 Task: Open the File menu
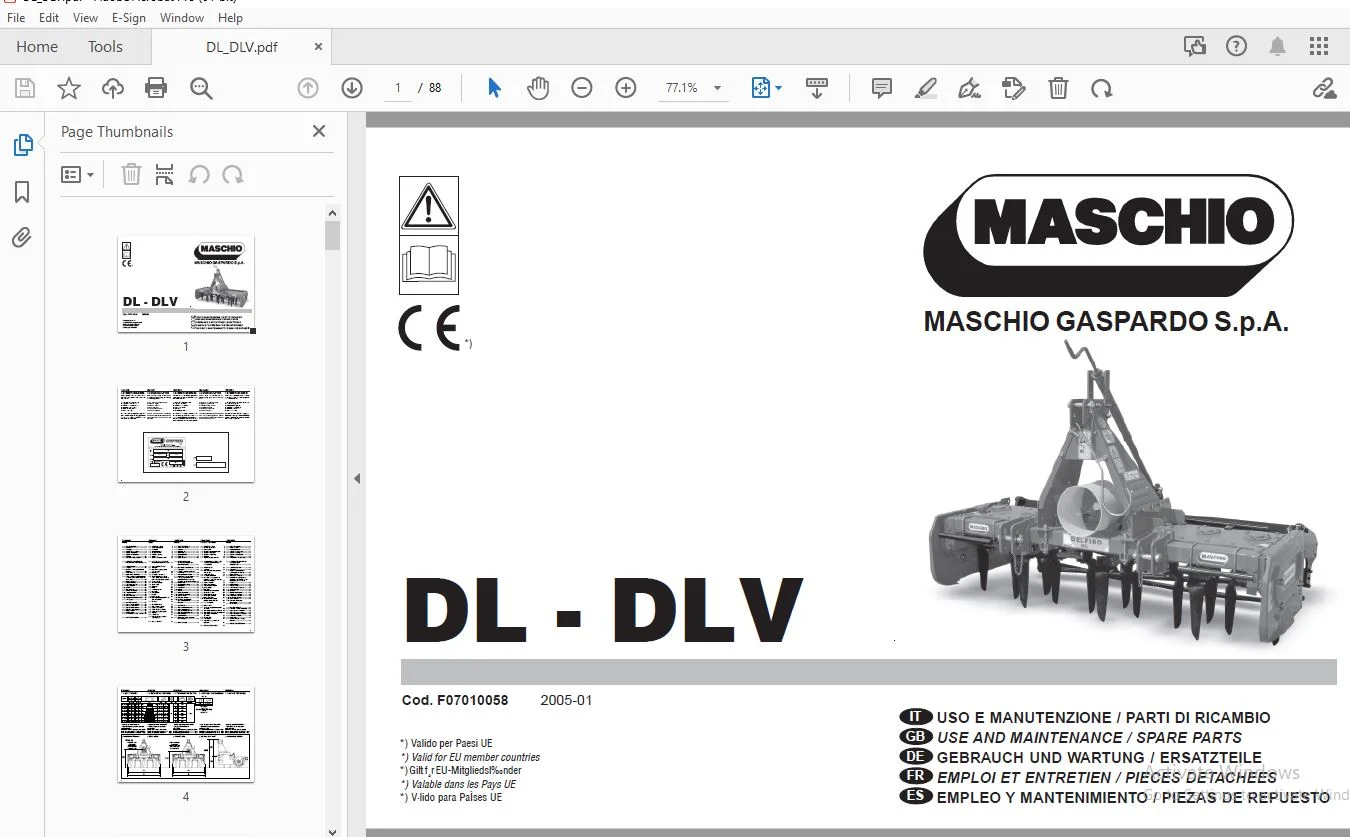pos(16,18)
